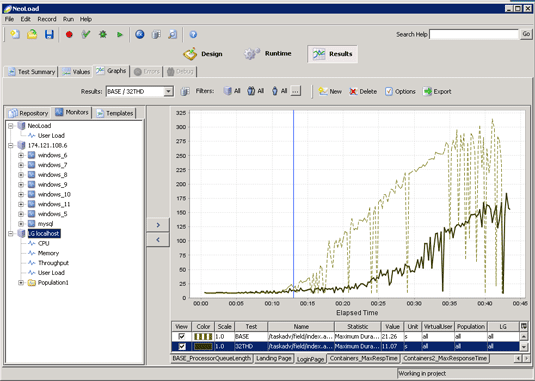Select the CPU monitor item
The height and width of the screenshot is (381, 535).
[x=43, y=244]
